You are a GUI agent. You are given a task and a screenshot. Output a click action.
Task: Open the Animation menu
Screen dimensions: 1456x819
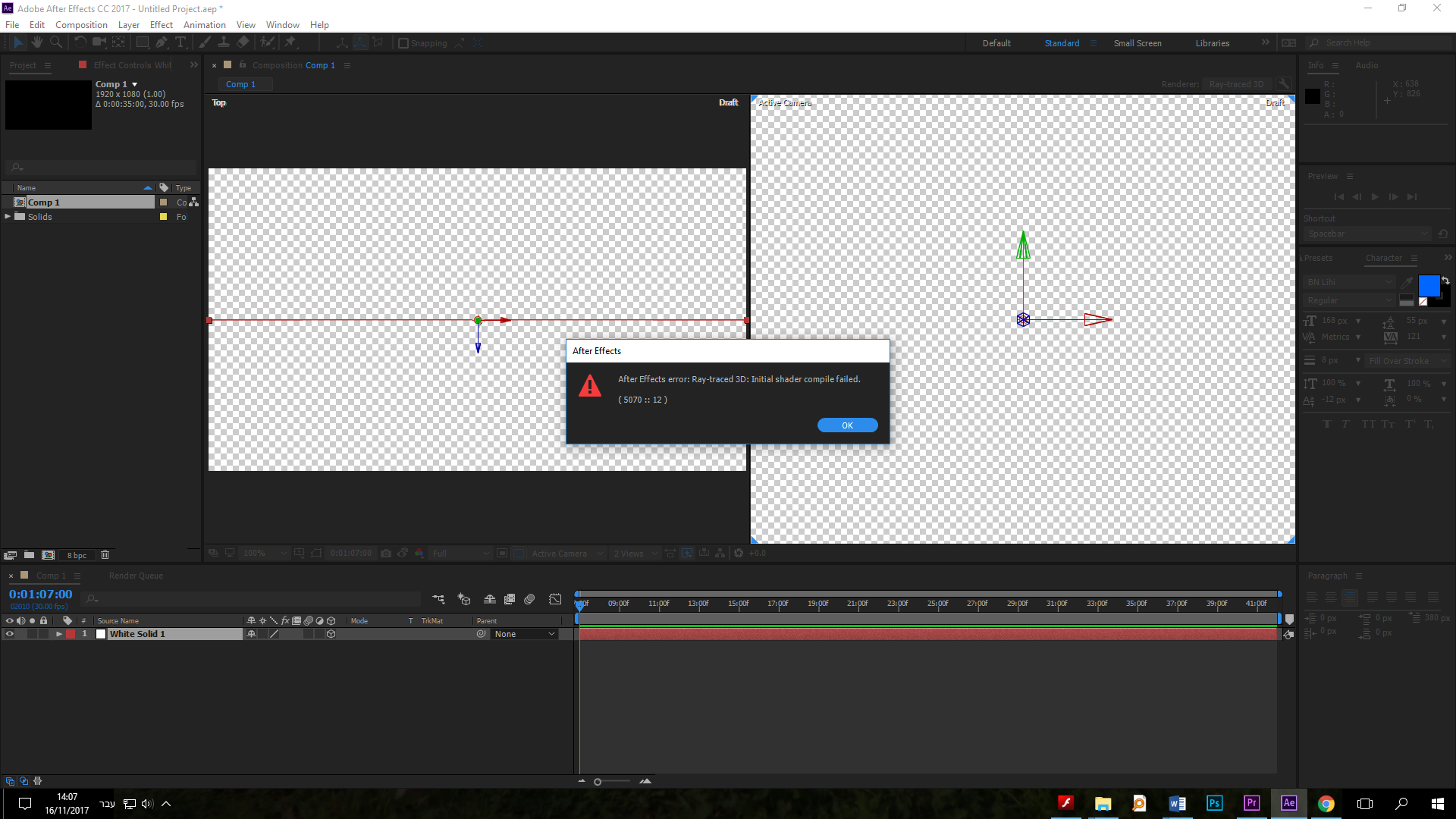(x=204, y=25)
